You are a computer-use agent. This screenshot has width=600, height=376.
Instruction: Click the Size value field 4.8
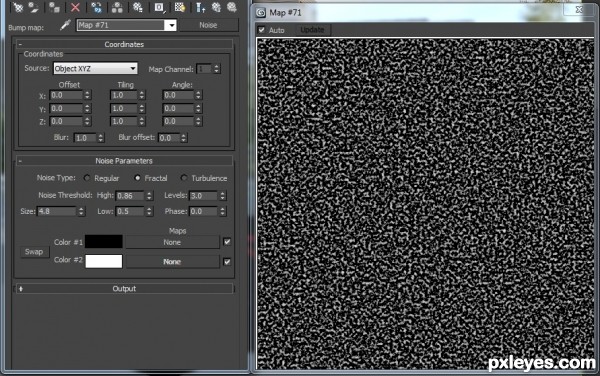pyautogui.click(x=57, y=211)
